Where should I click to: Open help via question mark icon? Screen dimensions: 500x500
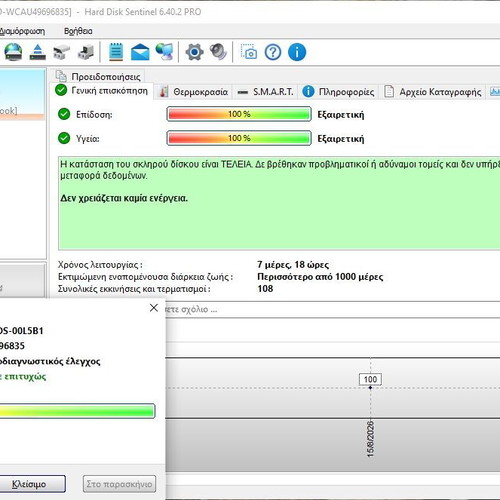(273, 52)
